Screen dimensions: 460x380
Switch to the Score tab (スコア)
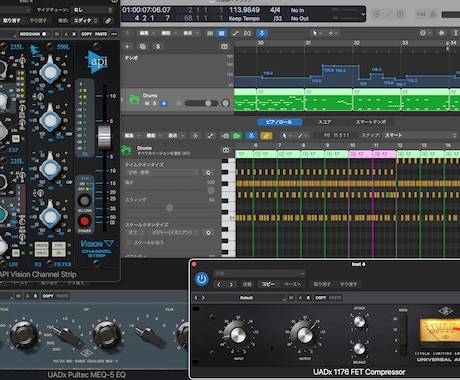(324, 122)
